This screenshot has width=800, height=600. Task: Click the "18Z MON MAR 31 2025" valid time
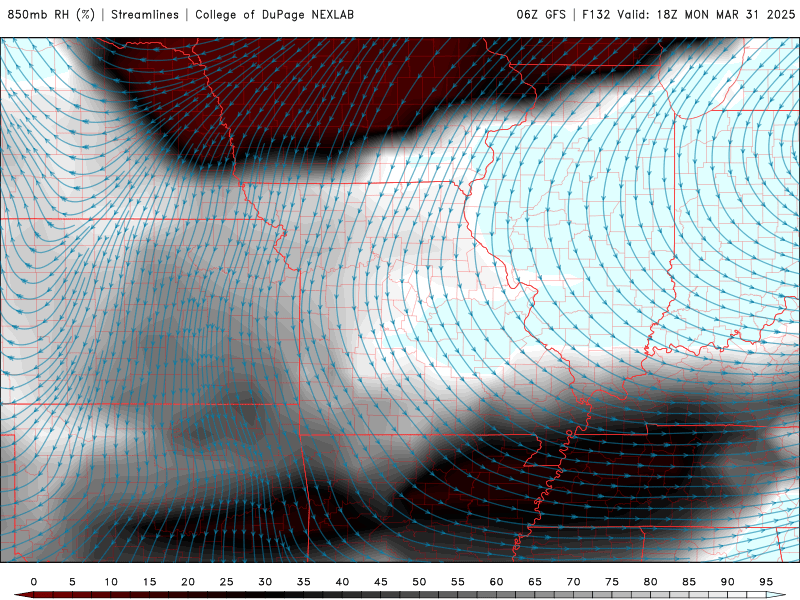[726, 15]
